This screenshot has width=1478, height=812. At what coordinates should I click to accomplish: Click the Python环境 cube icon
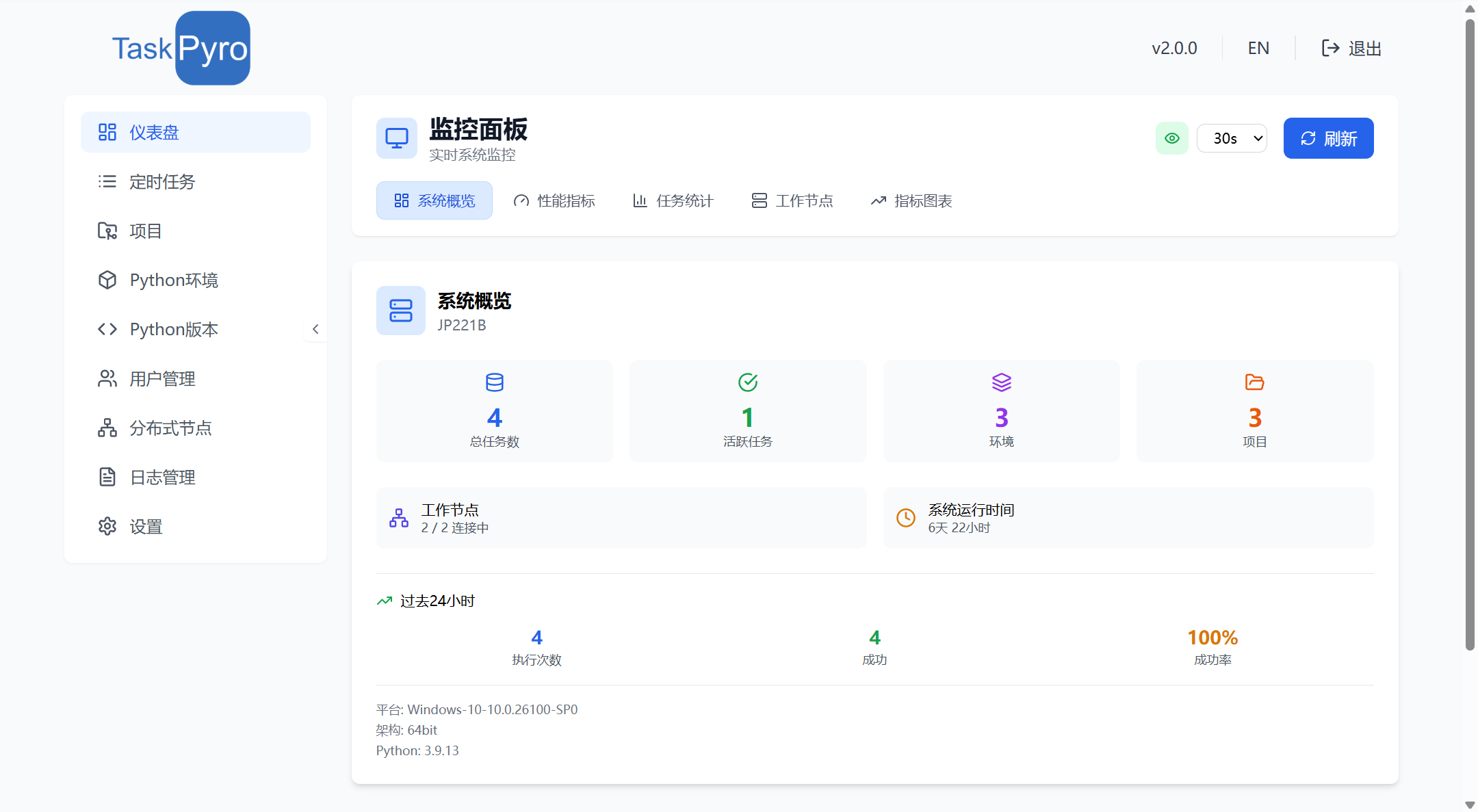click(x=107, y=280)
